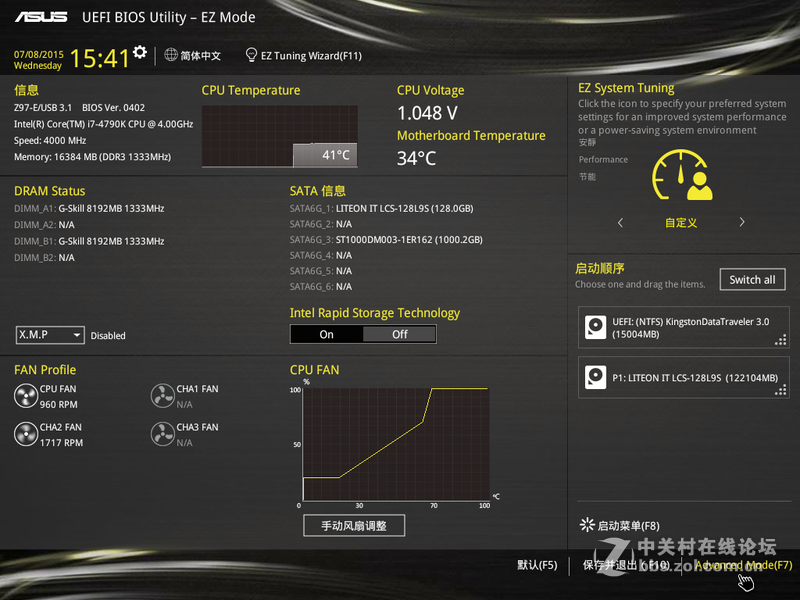Launch the EZ Tuning Wizard (F11)

(303, 55)
